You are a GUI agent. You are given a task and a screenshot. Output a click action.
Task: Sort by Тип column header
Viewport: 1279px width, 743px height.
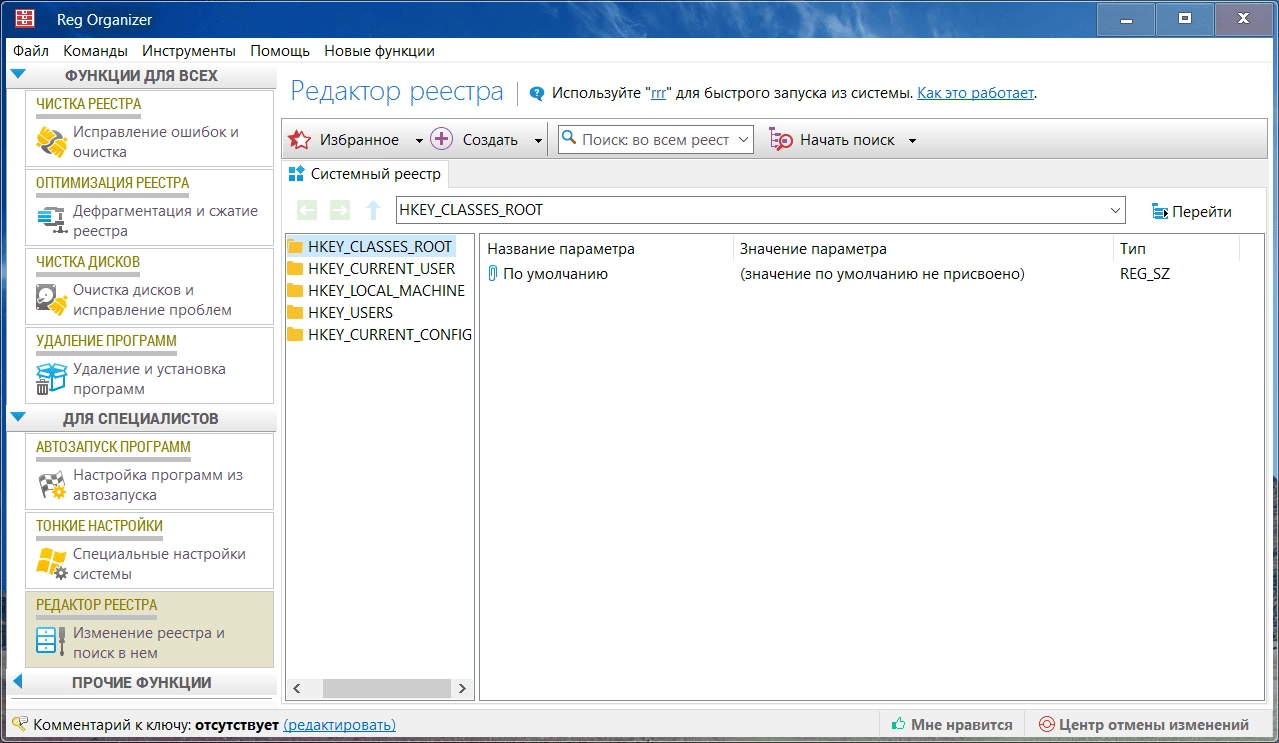[1176, 249]
